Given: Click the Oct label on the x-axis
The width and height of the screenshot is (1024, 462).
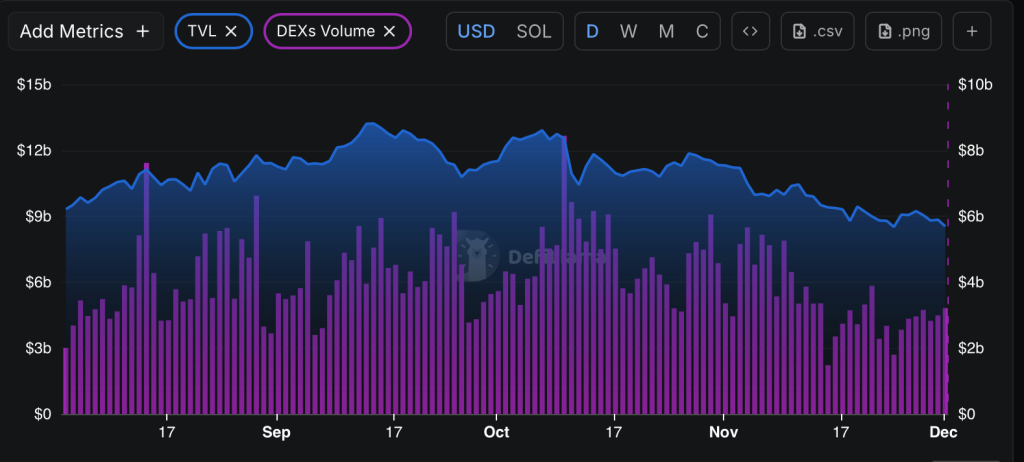Looking at the screenshot, I should [496, 432].
